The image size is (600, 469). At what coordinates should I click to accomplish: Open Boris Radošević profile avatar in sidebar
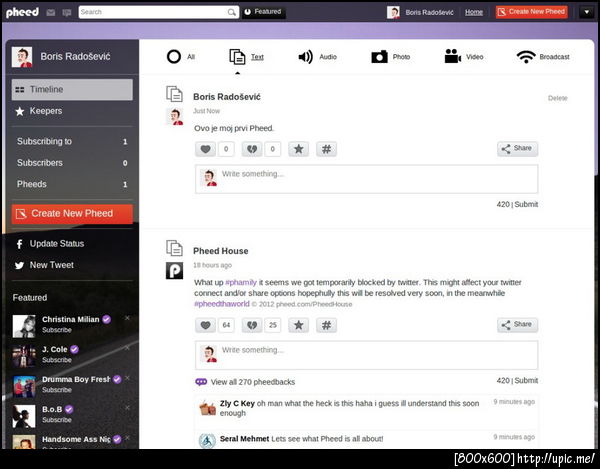[22, 57]
